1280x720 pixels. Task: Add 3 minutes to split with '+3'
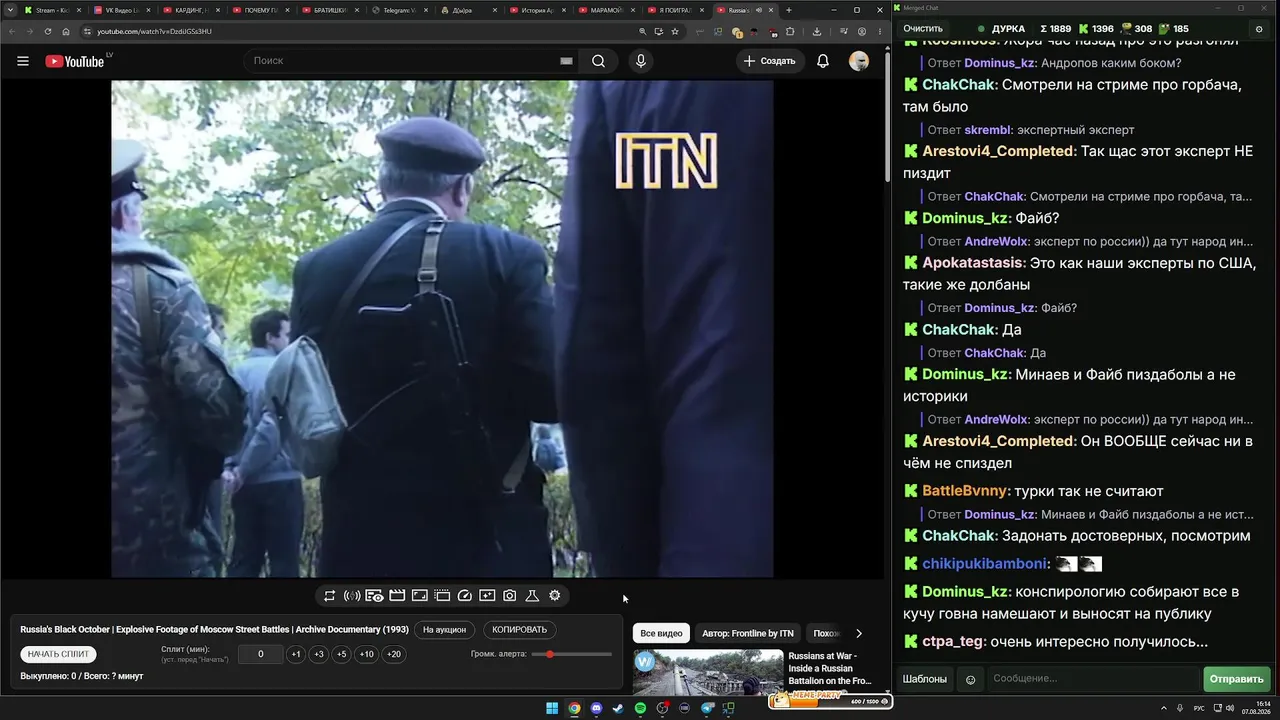(319, 654)
